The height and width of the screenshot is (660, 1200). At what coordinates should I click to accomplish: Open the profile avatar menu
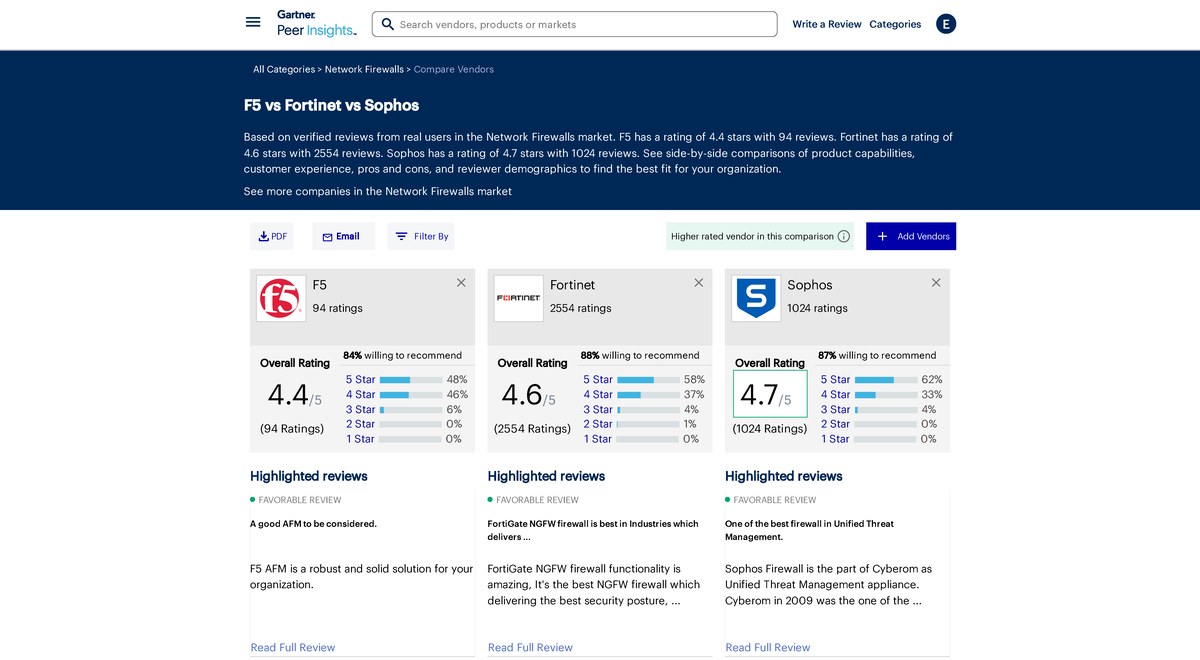(x=946, y=23)
